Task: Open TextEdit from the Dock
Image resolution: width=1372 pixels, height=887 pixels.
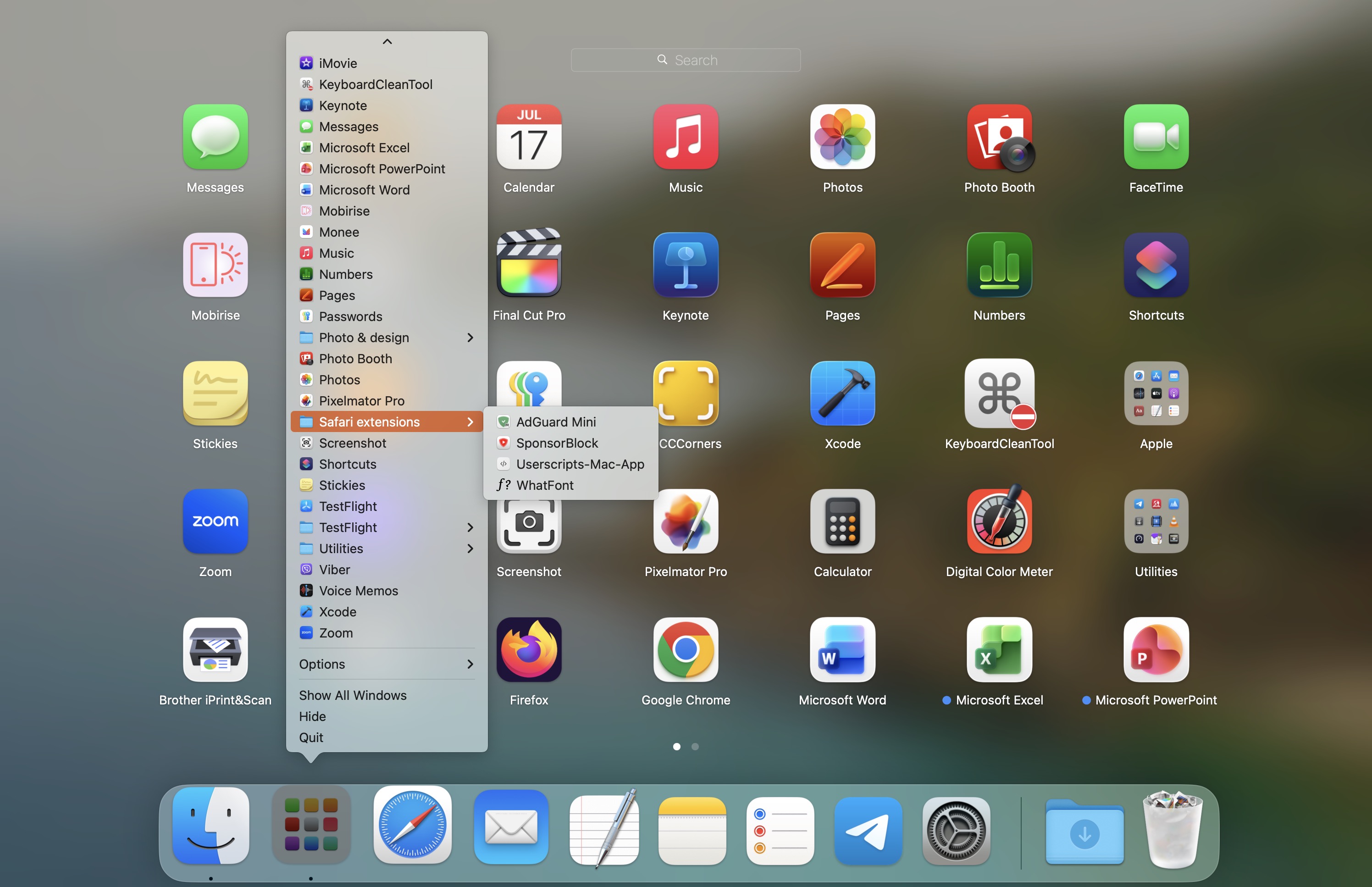Action: (x=604, y=828)
